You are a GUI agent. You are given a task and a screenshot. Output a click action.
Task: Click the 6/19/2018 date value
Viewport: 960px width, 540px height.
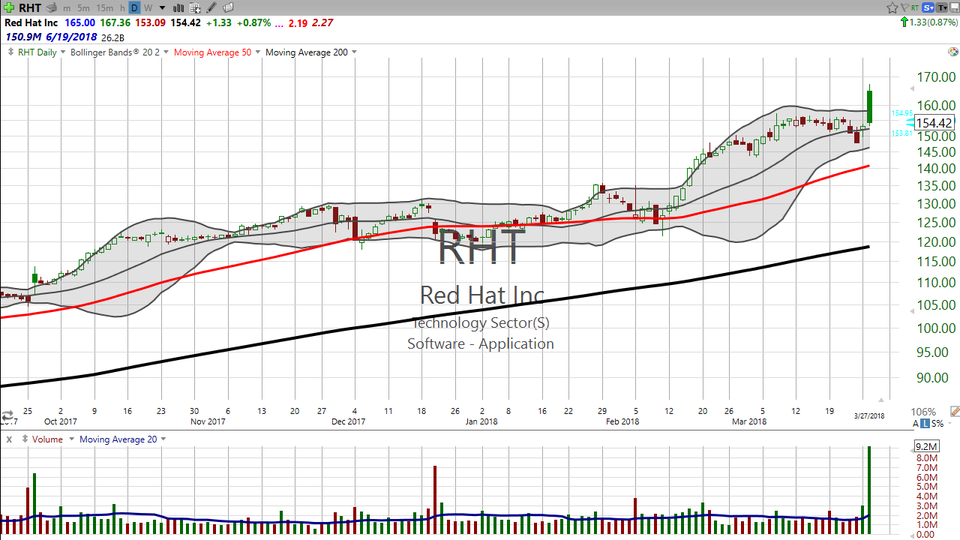coord(71,37)
